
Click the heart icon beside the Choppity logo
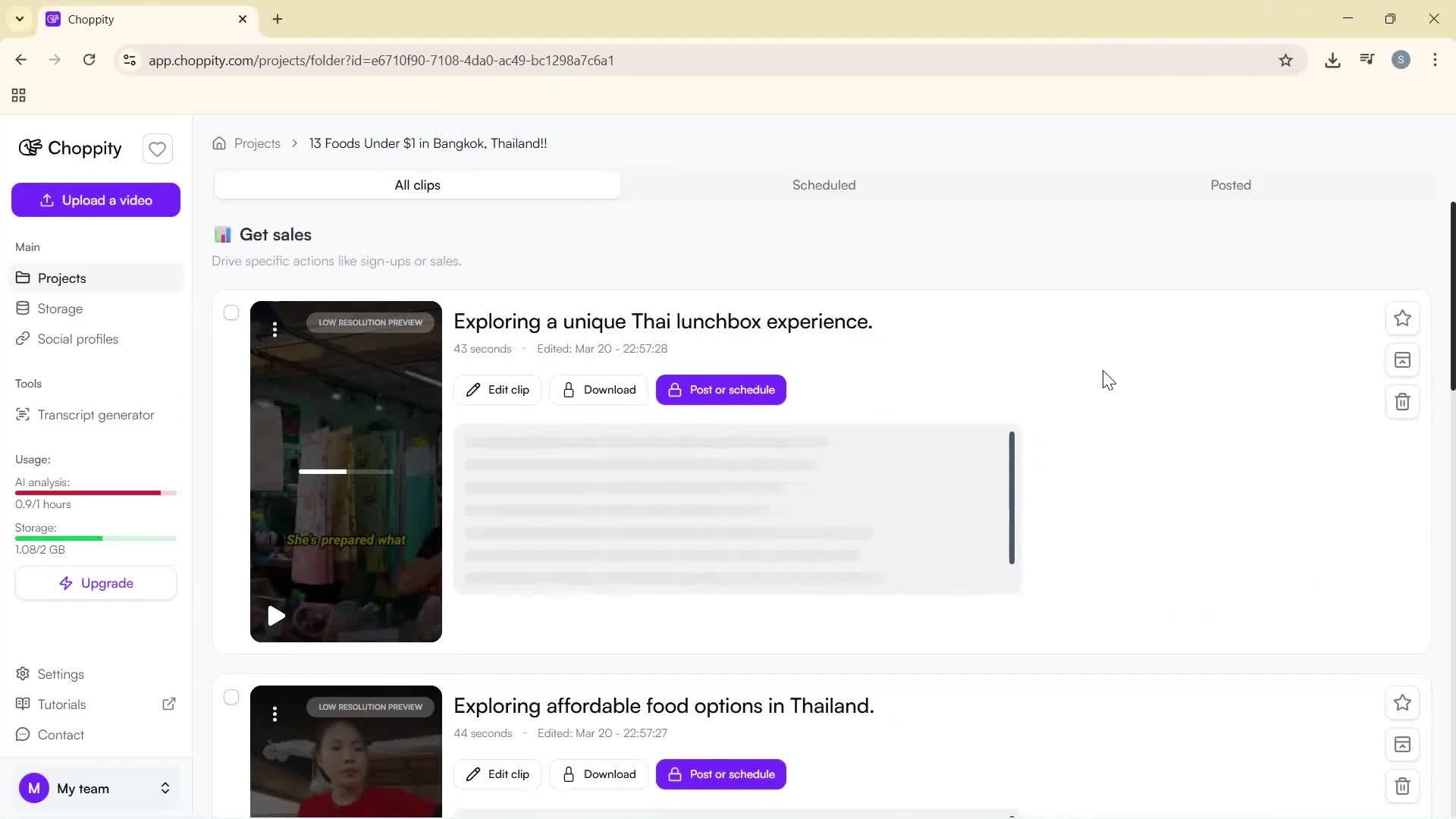click(157, 149)
